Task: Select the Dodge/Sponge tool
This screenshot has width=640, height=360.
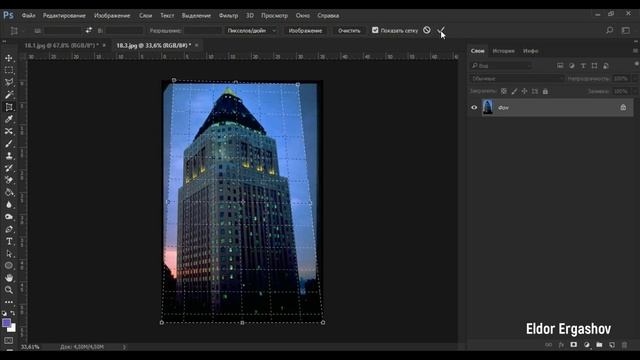Action: pyautogui.click(x=9, y=217)
